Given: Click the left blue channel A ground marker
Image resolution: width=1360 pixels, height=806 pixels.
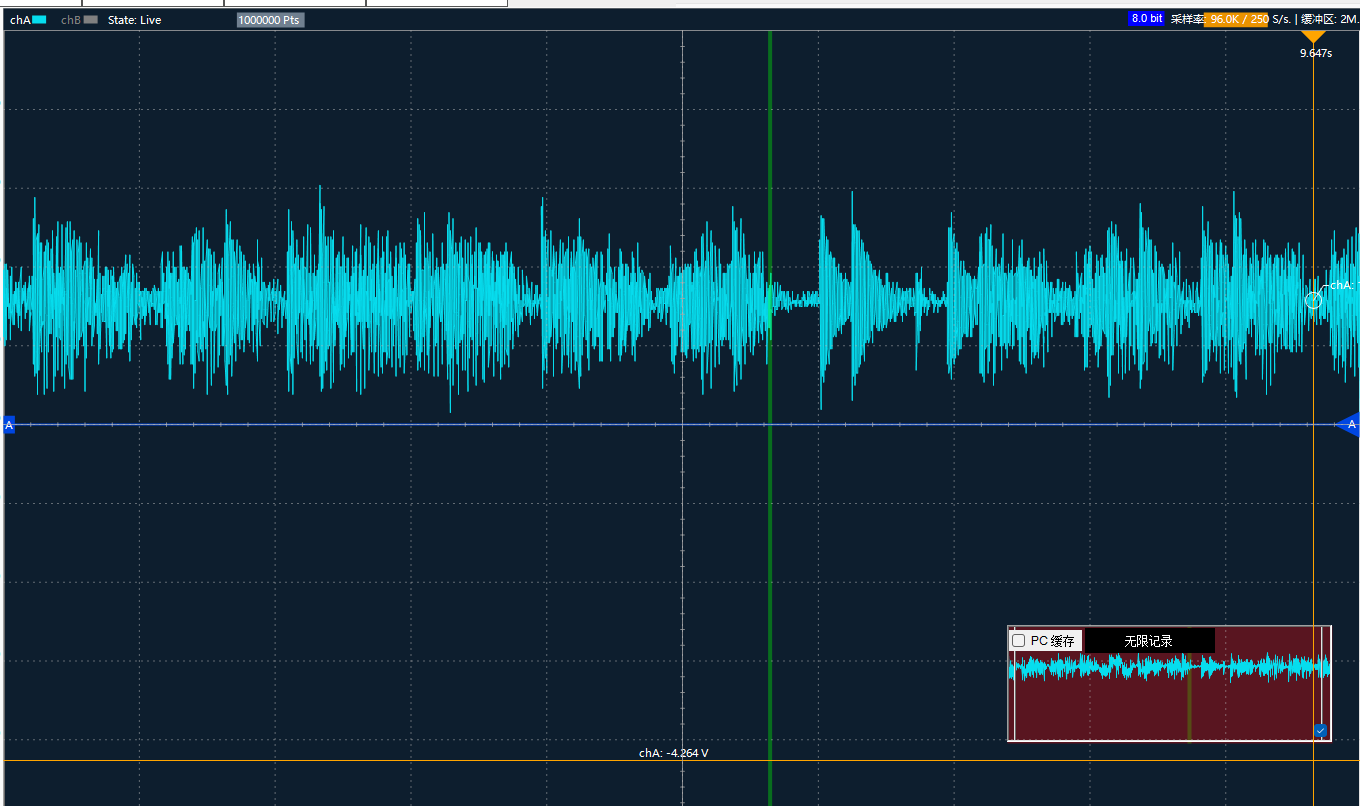Looking at the screenshot, I should (9, 426).
